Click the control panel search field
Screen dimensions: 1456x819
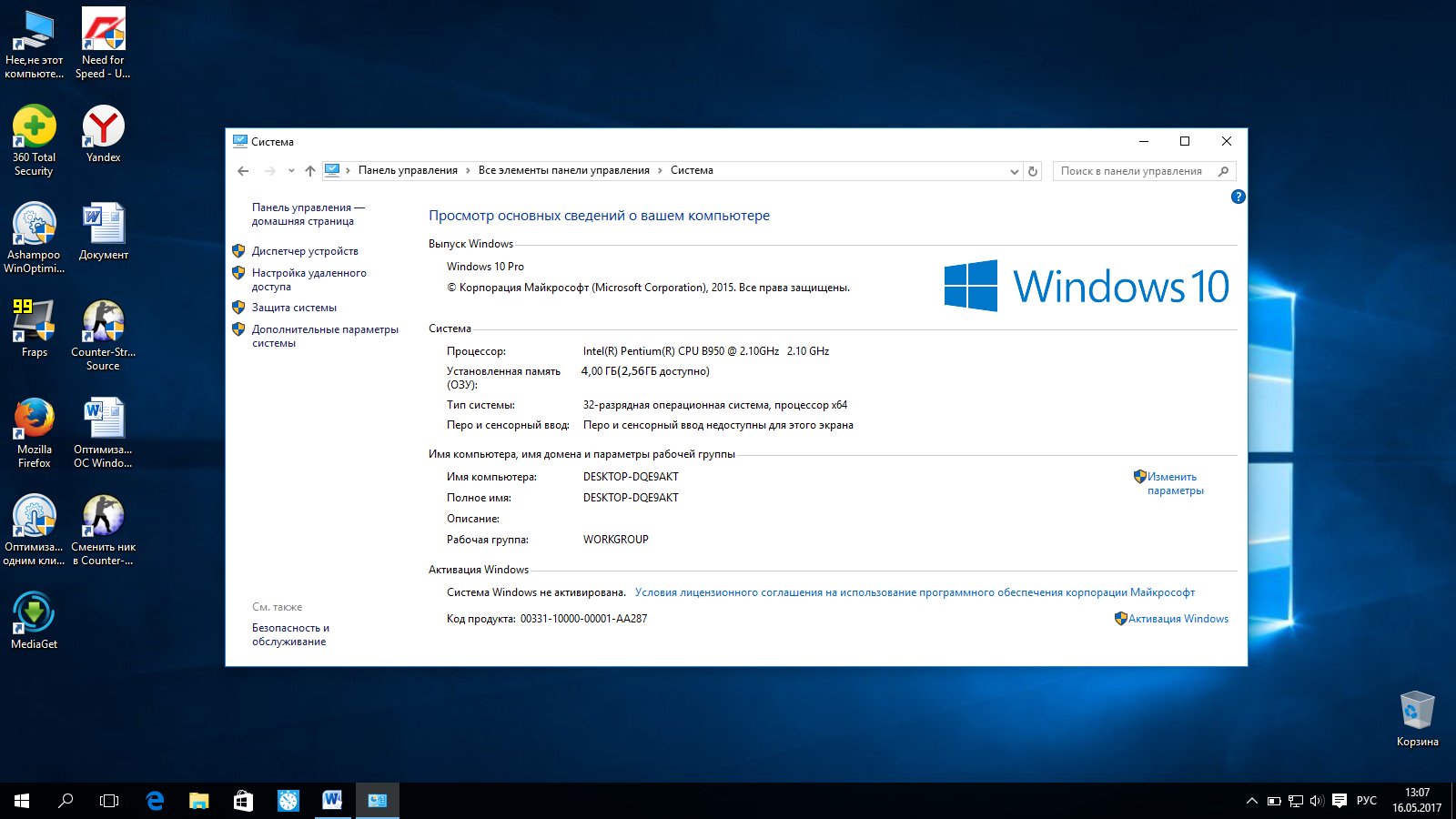1145,171
